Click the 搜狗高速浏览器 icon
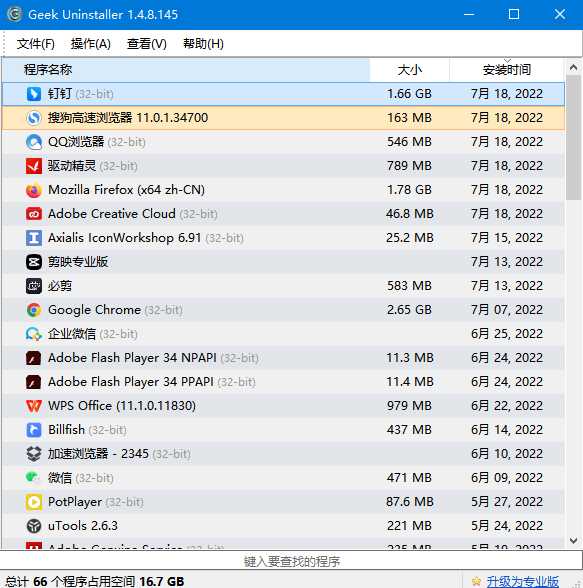583x588 pixels. [x=34, y=118]
